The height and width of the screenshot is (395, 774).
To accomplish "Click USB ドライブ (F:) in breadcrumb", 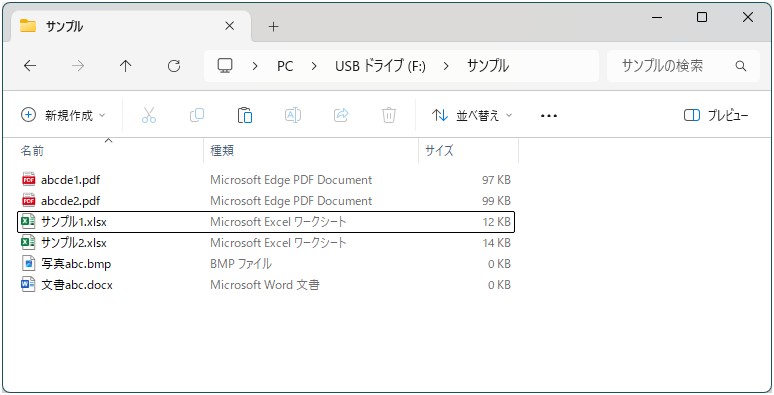I will (380, 66).
